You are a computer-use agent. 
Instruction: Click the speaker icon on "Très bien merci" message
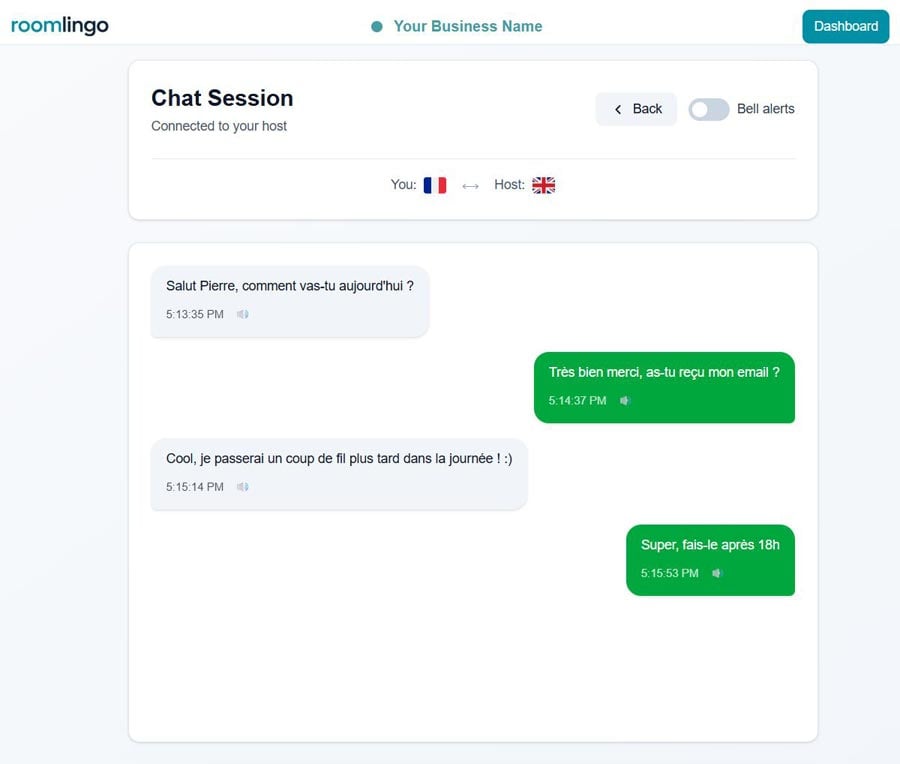tap(624, 400)
